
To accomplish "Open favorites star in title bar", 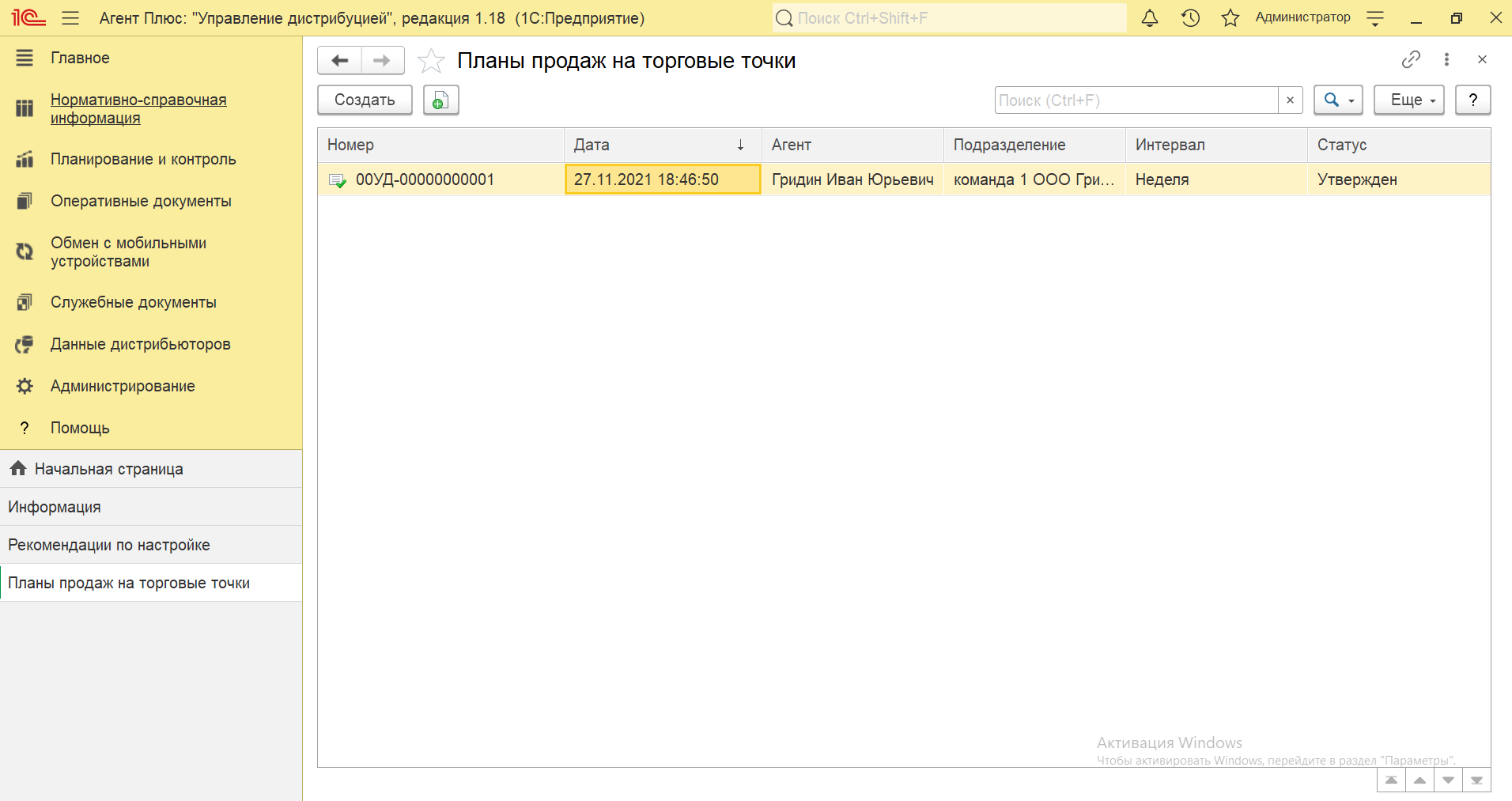I will (x=1230, y=18).
